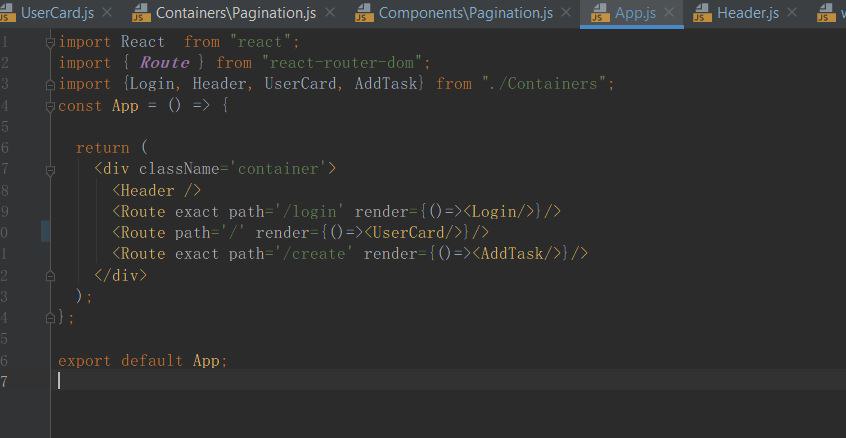Click the <Login/> element in render

(499, 211)
